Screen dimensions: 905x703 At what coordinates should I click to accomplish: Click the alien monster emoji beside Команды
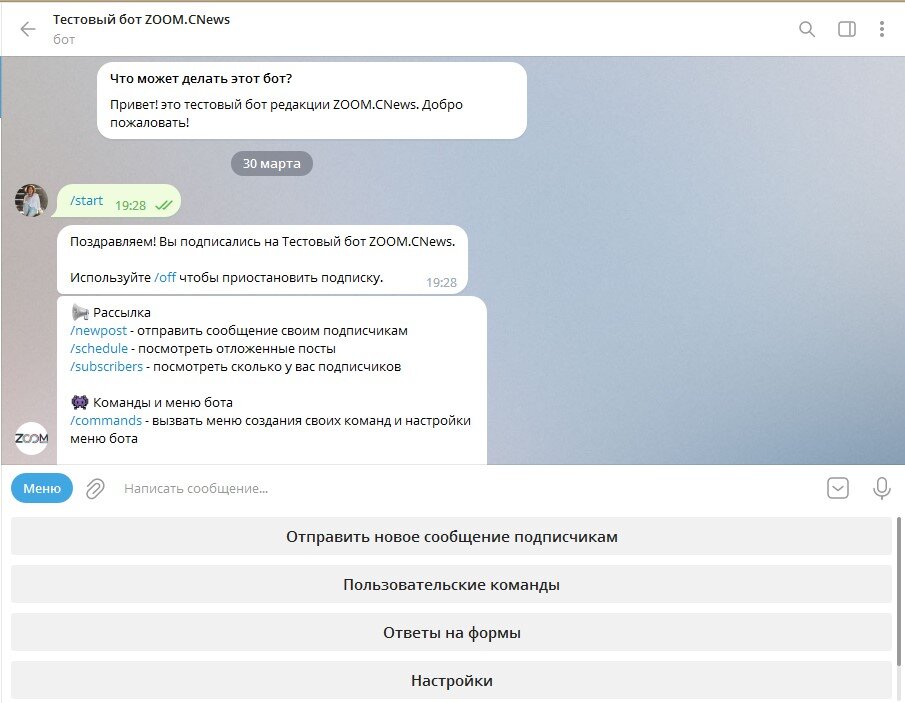pos(80,402)
